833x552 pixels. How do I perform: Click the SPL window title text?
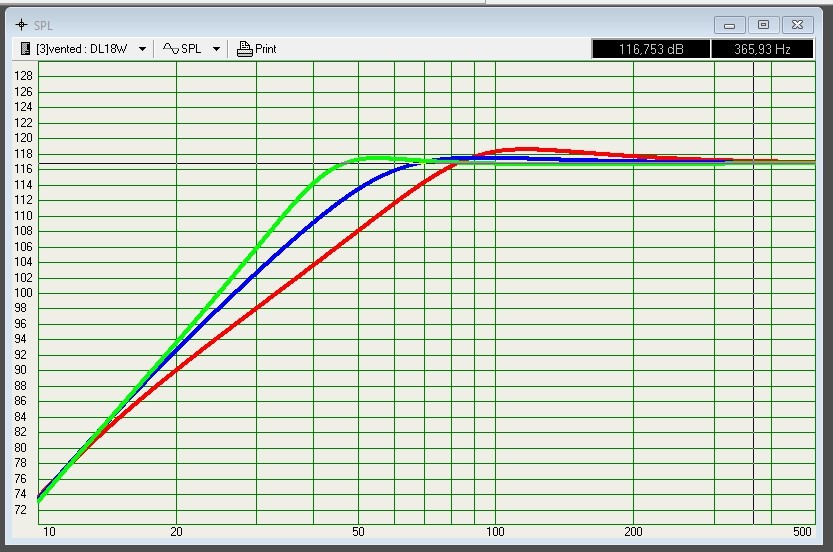(x=43, y=25)
